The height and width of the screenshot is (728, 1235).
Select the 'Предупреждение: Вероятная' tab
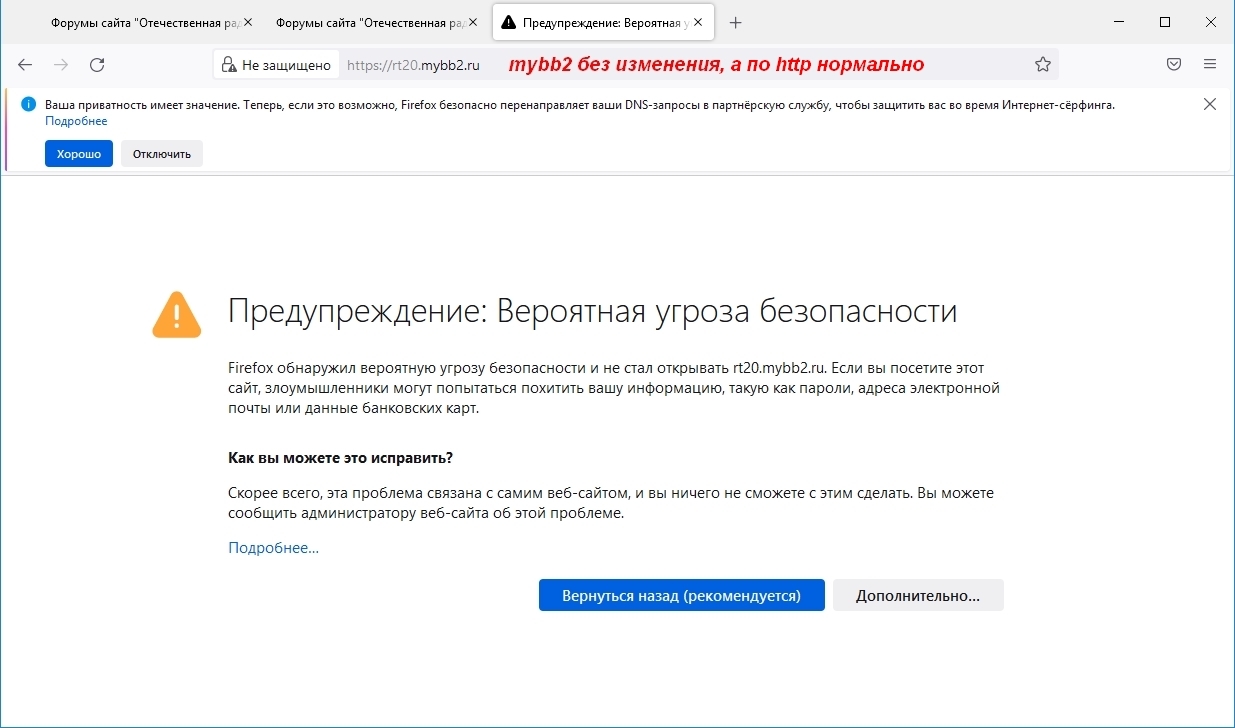click(x=603, y=22)
